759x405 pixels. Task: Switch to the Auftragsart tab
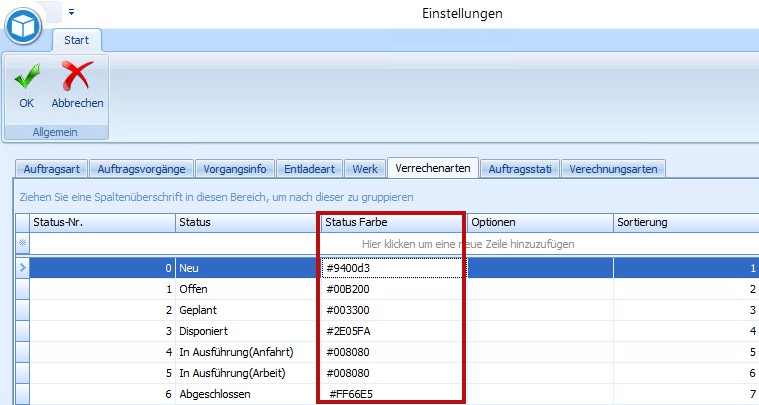point(50,169)
